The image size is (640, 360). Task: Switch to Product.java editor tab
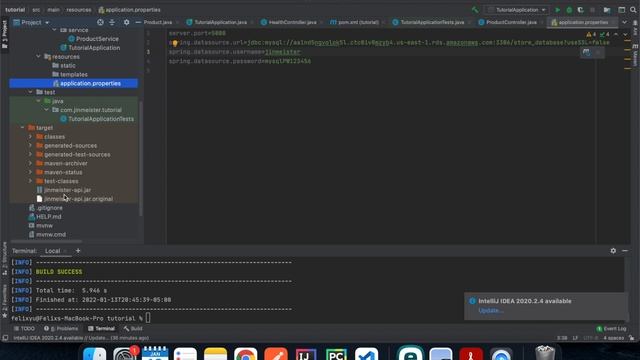[x=158, y=22]
